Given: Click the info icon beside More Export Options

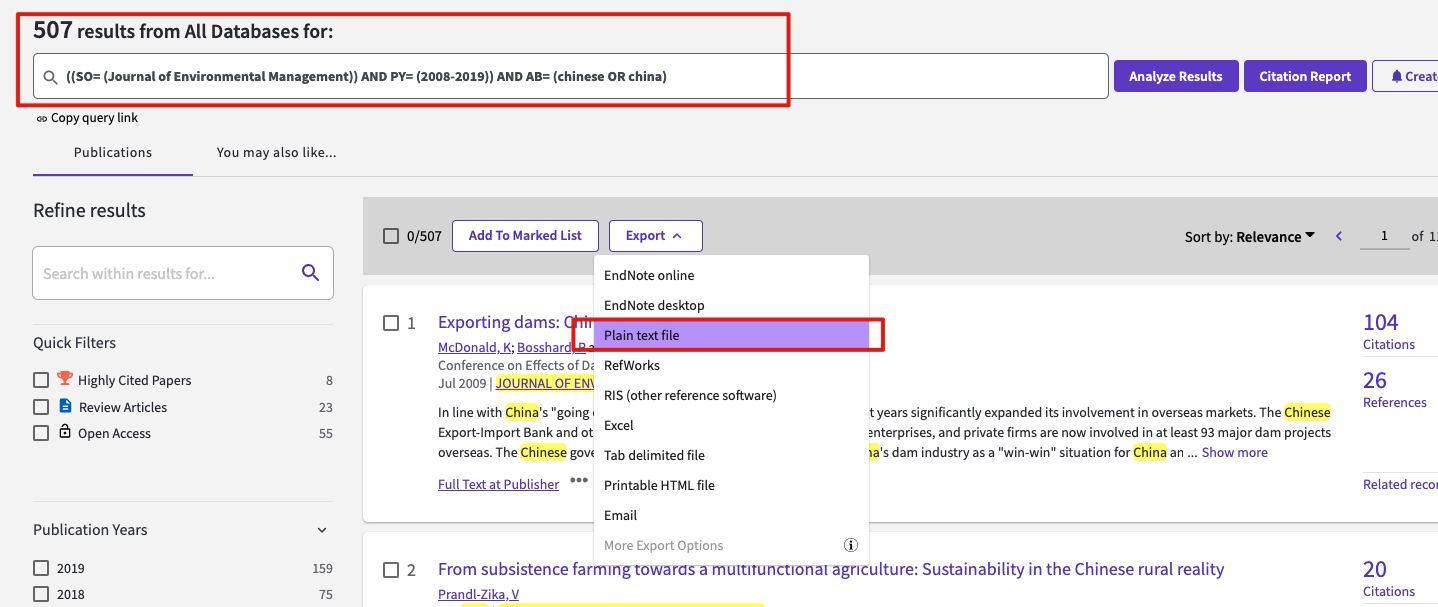Looking at the screenshot, I should click(851, 546).
